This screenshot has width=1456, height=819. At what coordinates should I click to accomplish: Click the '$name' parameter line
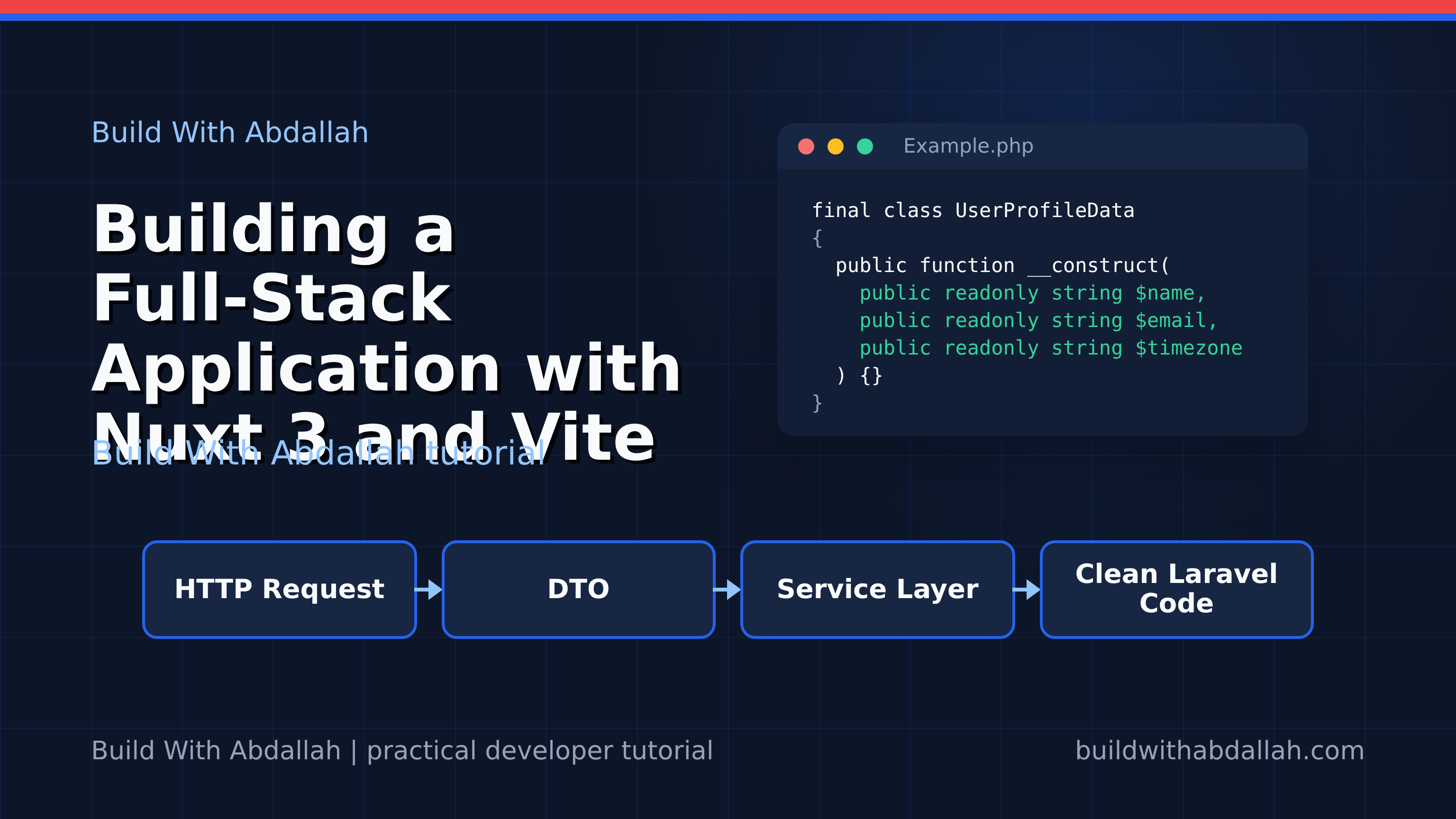pyautogui.click(x=1033, y=293)
